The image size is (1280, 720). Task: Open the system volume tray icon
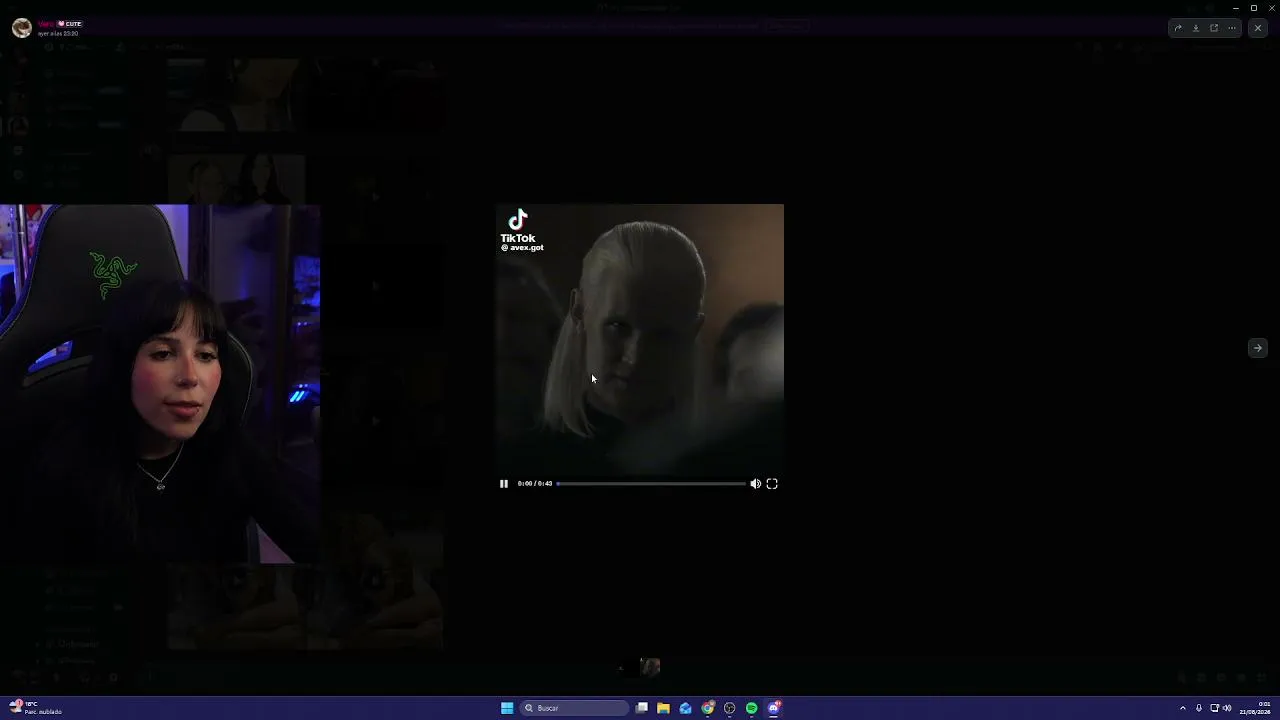(x=1227, y=708)
